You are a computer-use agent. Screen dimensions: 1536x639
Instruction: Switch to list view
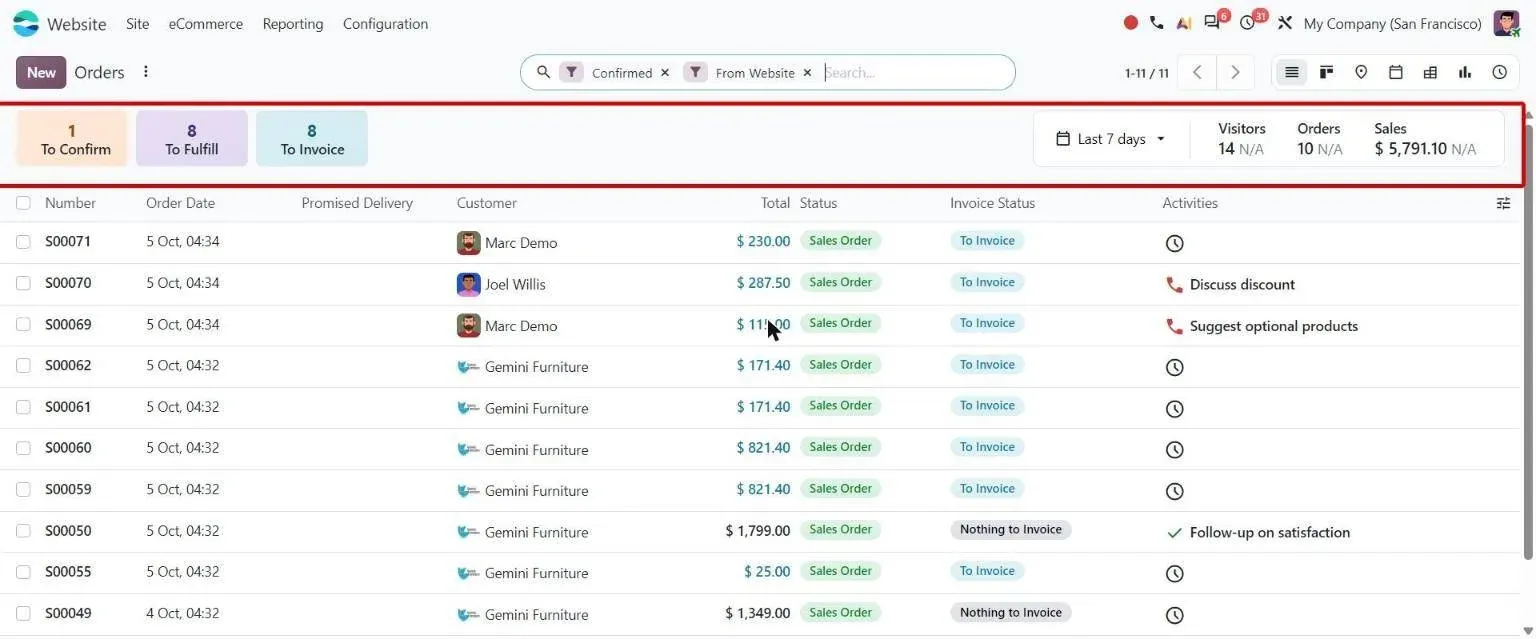(1292, 72)
